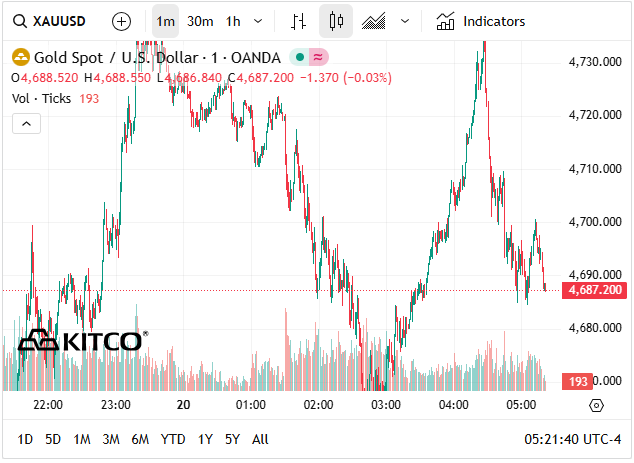Set date range to 1D

[x=26, y=439]
